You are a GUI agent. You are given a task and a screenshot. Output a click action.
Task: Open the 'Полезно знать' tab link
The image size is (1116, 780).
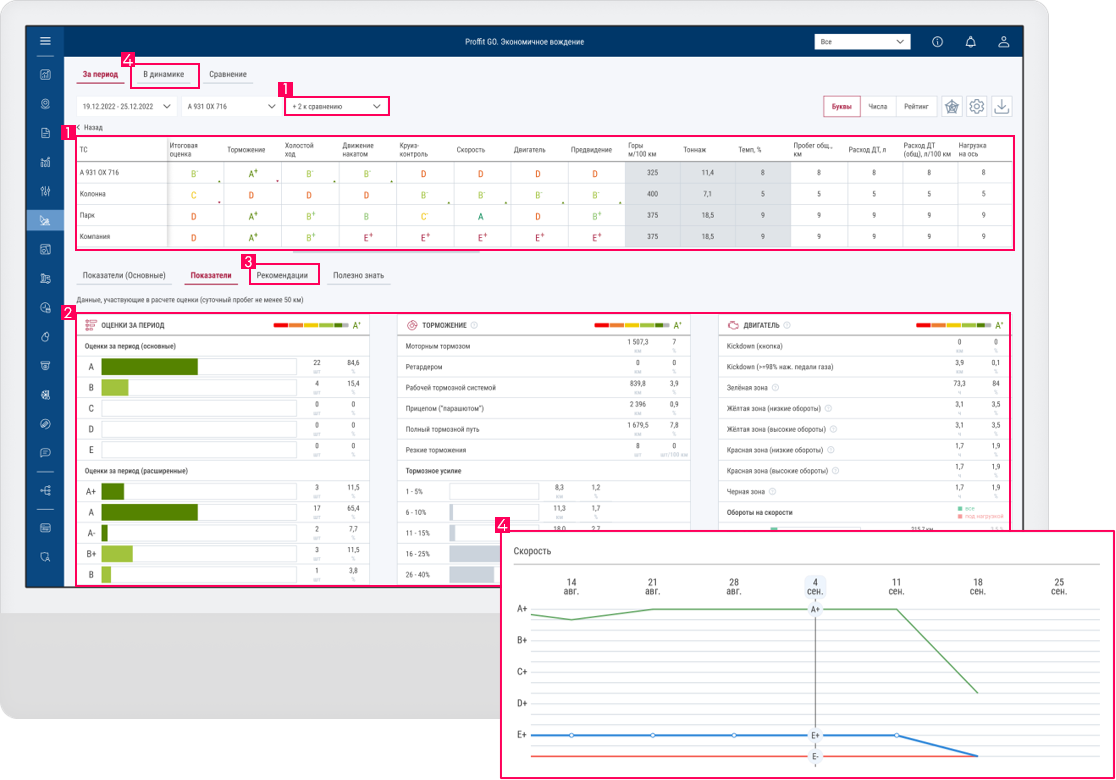tap(358, 275)
